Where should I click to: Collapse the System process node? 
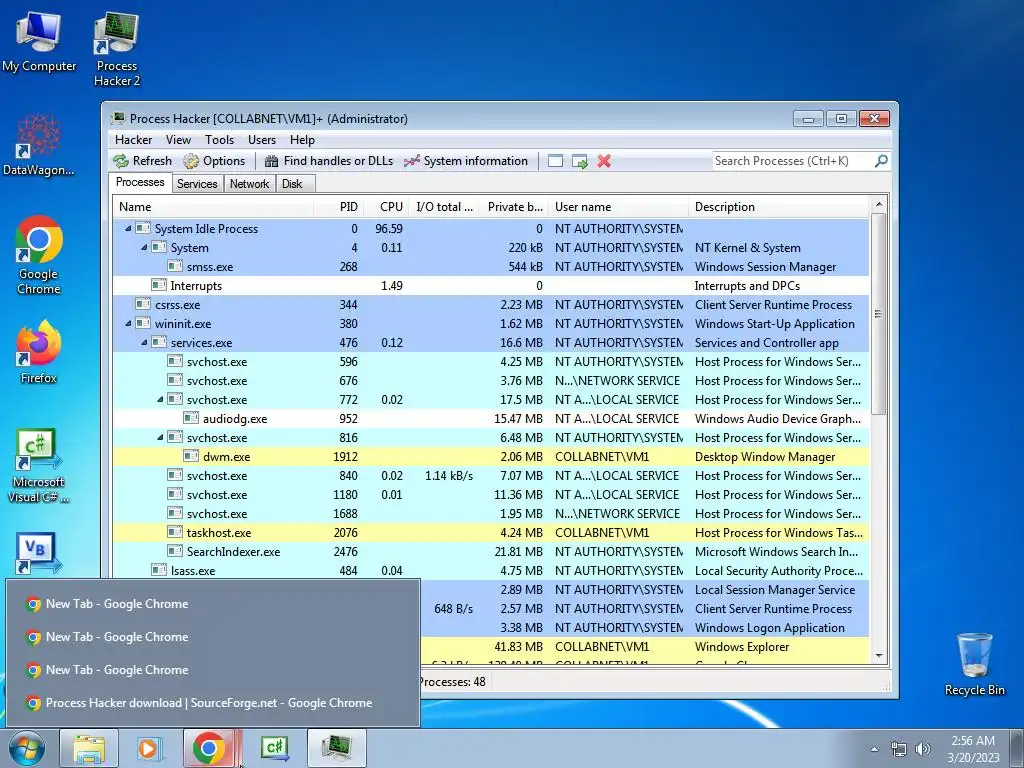[x=144, y=248]
